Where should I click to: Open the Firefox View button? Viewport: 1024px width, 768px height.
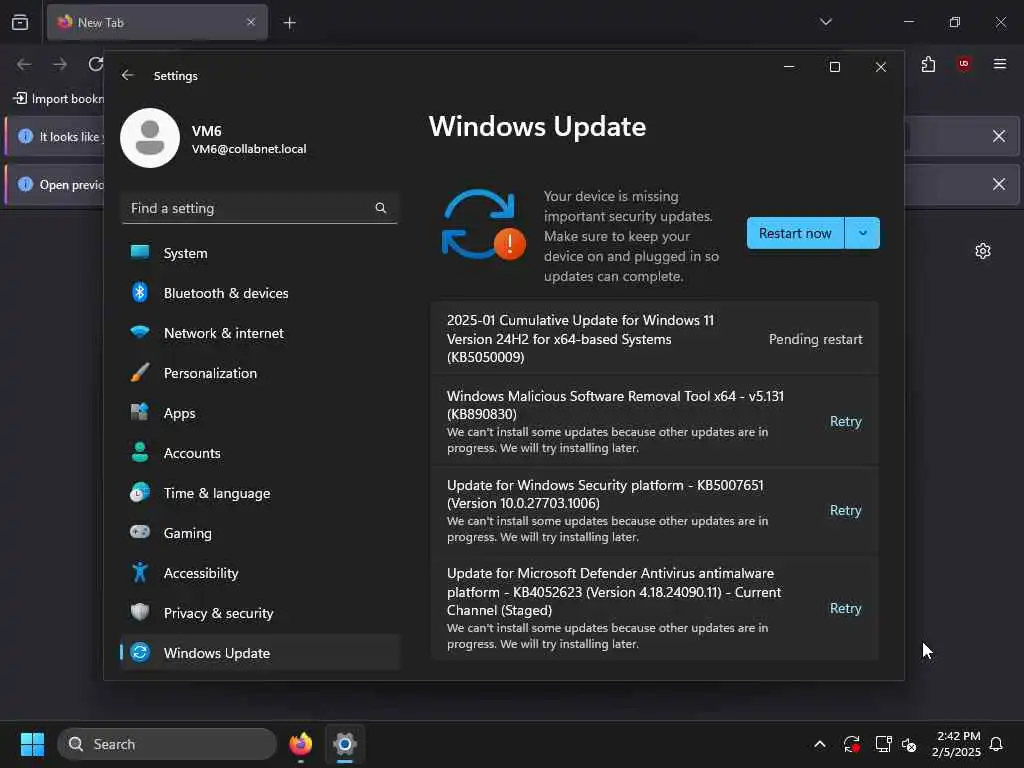point(20,22)
